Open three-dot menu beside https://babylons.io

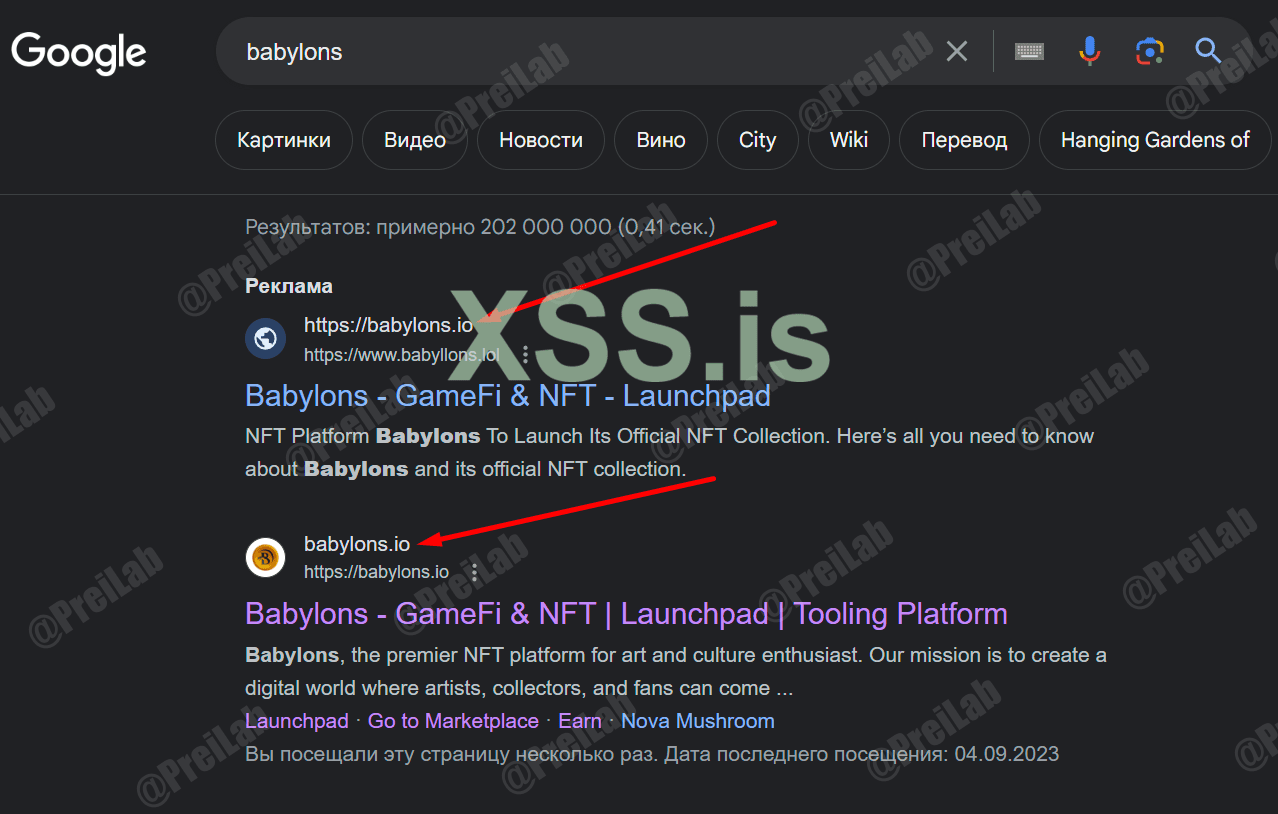[x=475, y=573]
